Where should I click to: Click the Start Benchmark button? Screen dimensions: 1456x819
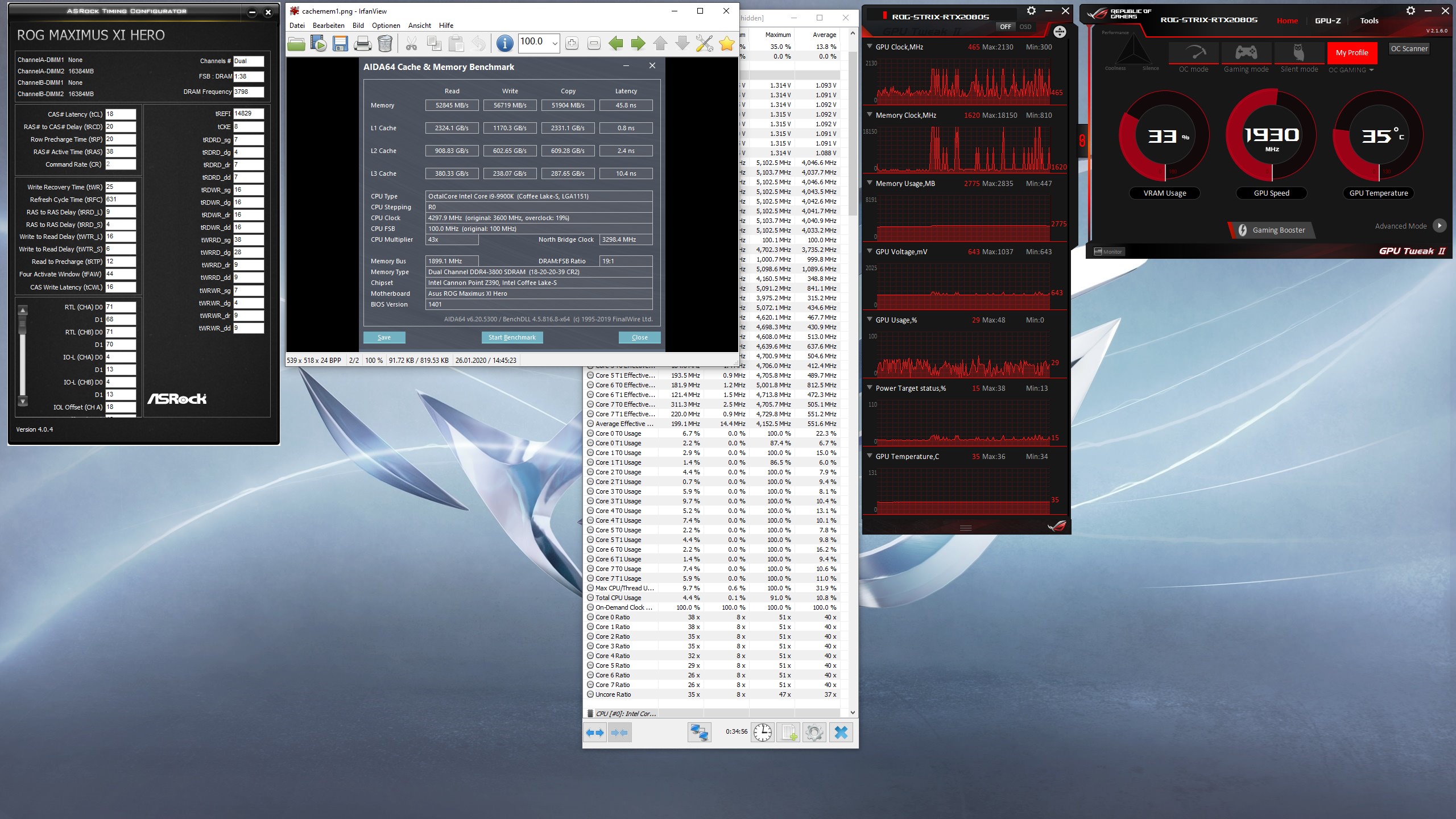coord(512,337)
